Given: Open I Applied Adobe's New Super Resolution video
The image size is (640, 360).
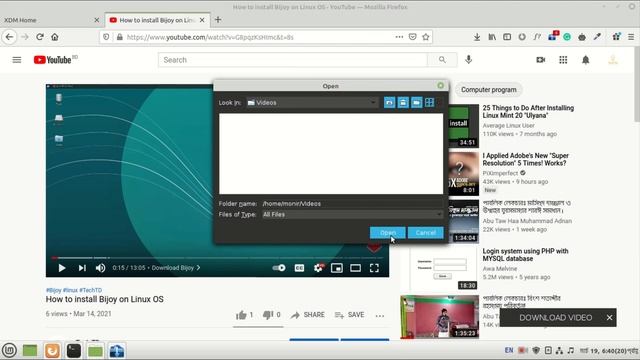Looking at the screenshot, I should (x=525, y=159).
